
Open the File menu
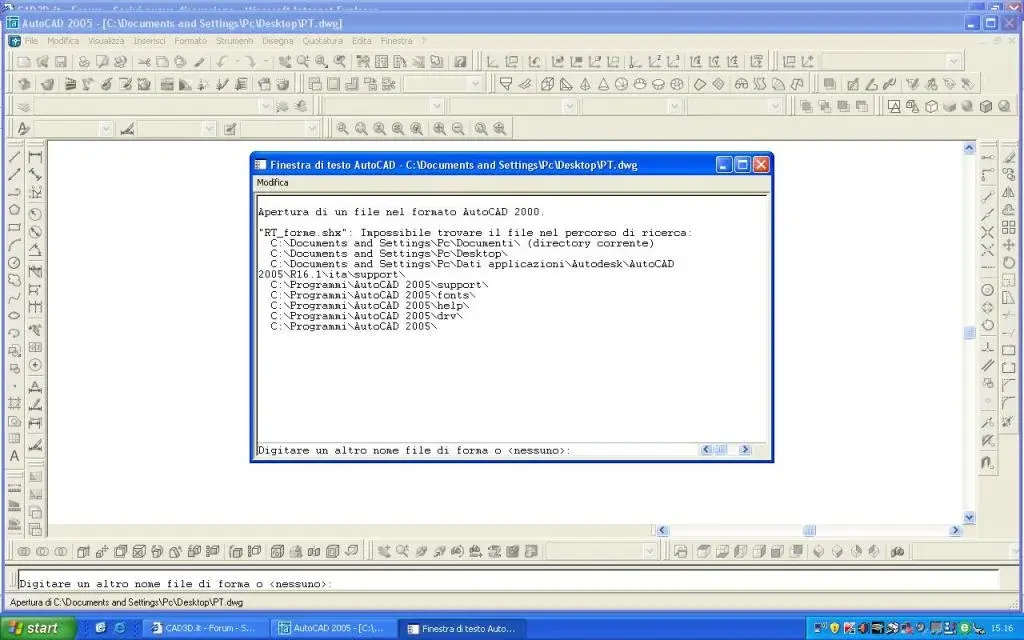point(31,40)
